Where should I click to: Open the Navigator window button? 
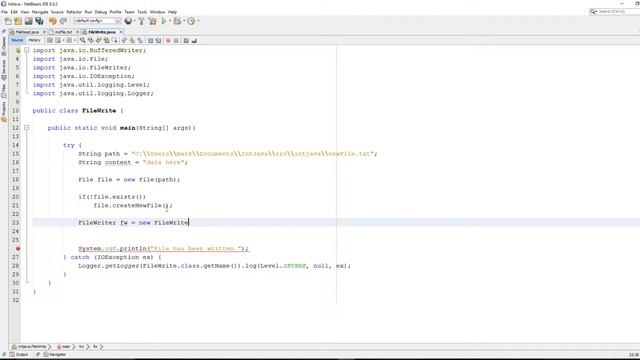pyautogui.click(x=55, y=355)
